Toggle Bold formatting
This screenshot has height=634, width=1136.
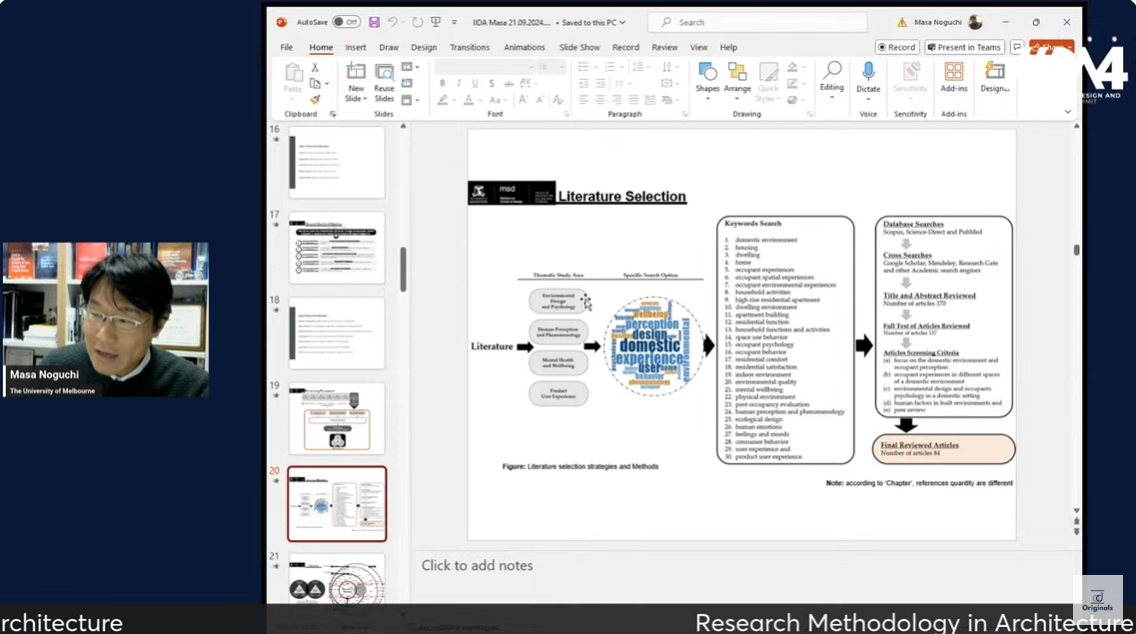(443, 83)
